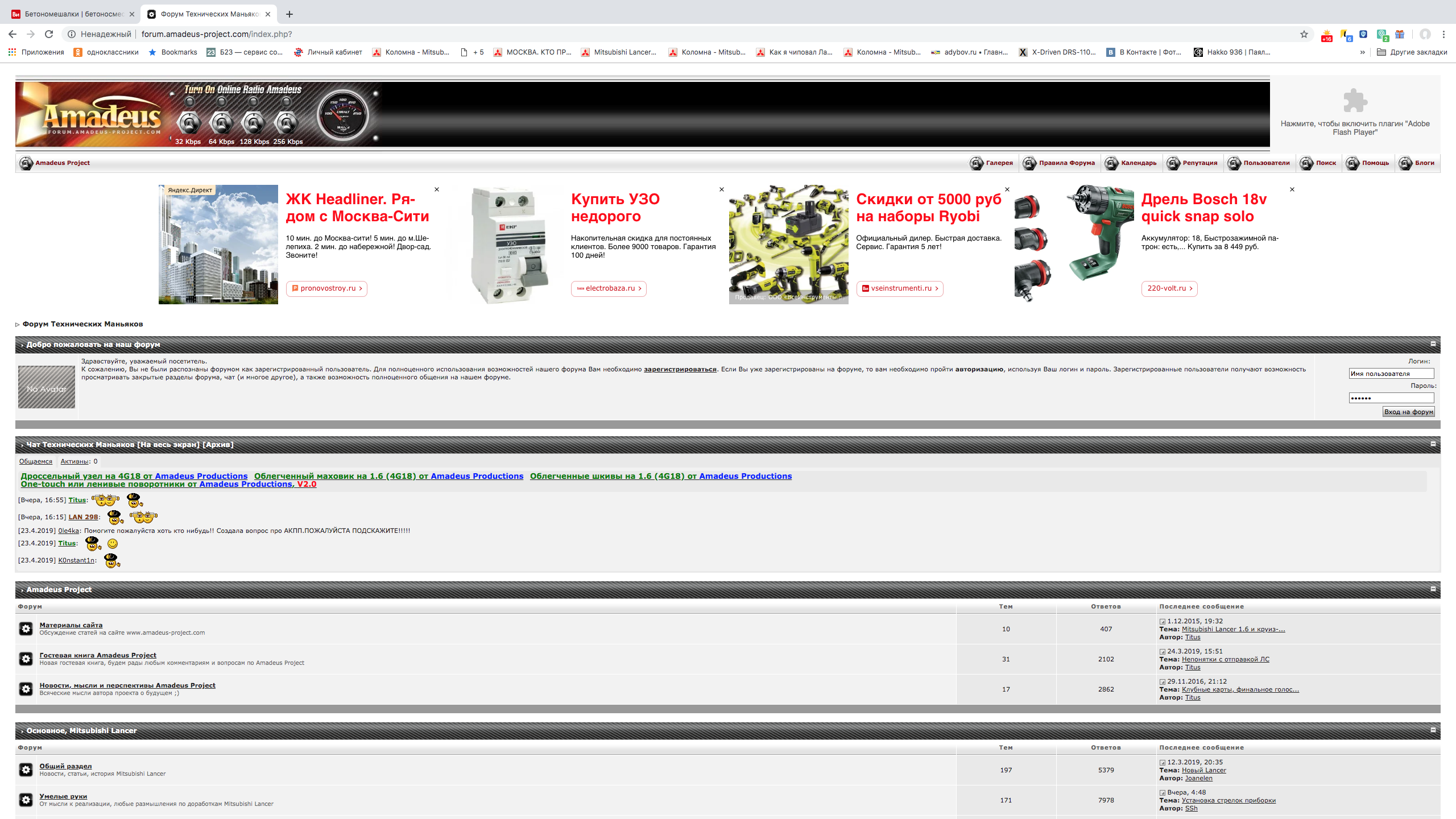Open the Другие закладки bookmarks folder
This screenshot has height=819, width=1456.
point(1412,52)
